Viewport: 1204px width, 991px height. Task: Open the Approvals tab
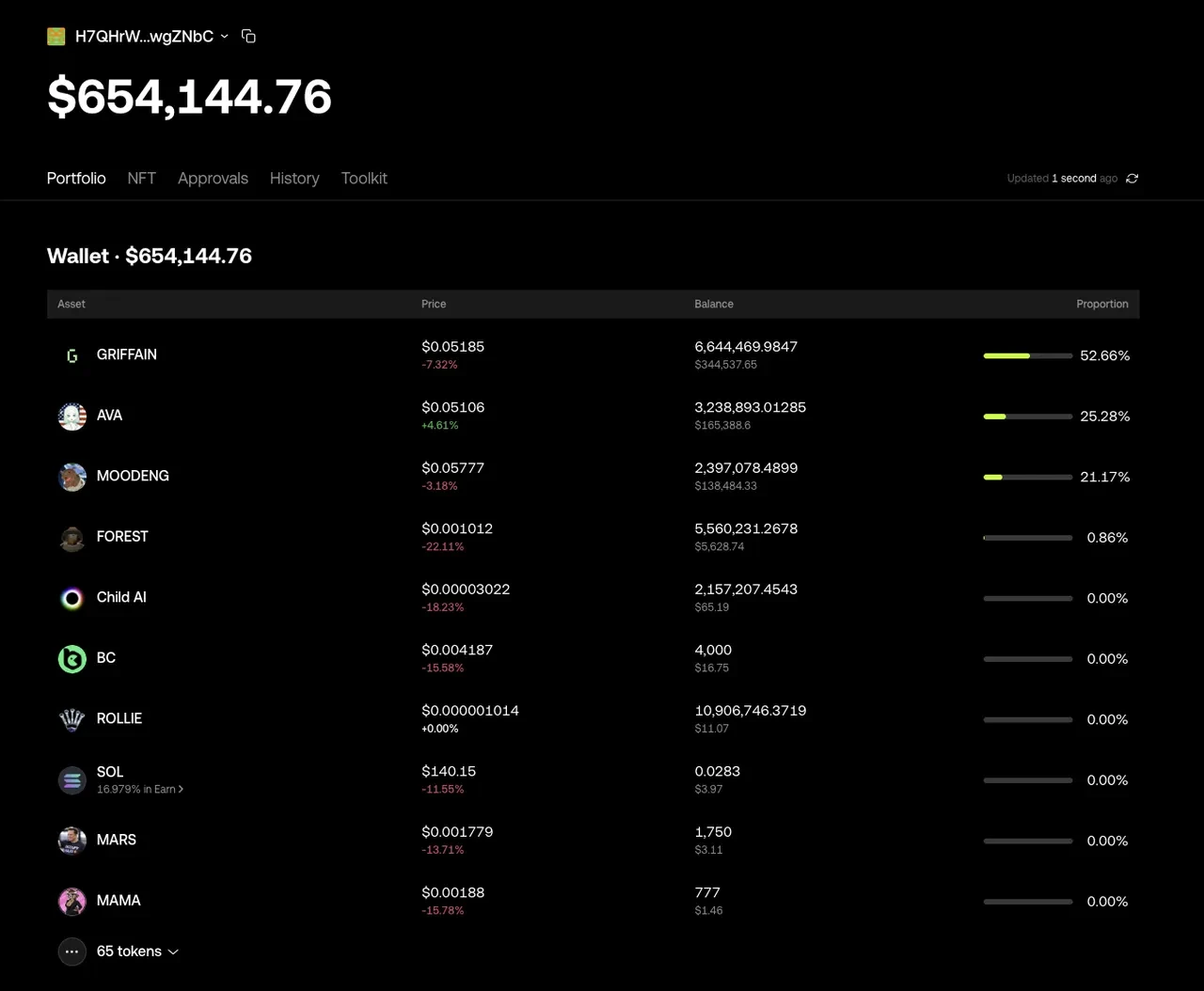(x=213, y=178)
